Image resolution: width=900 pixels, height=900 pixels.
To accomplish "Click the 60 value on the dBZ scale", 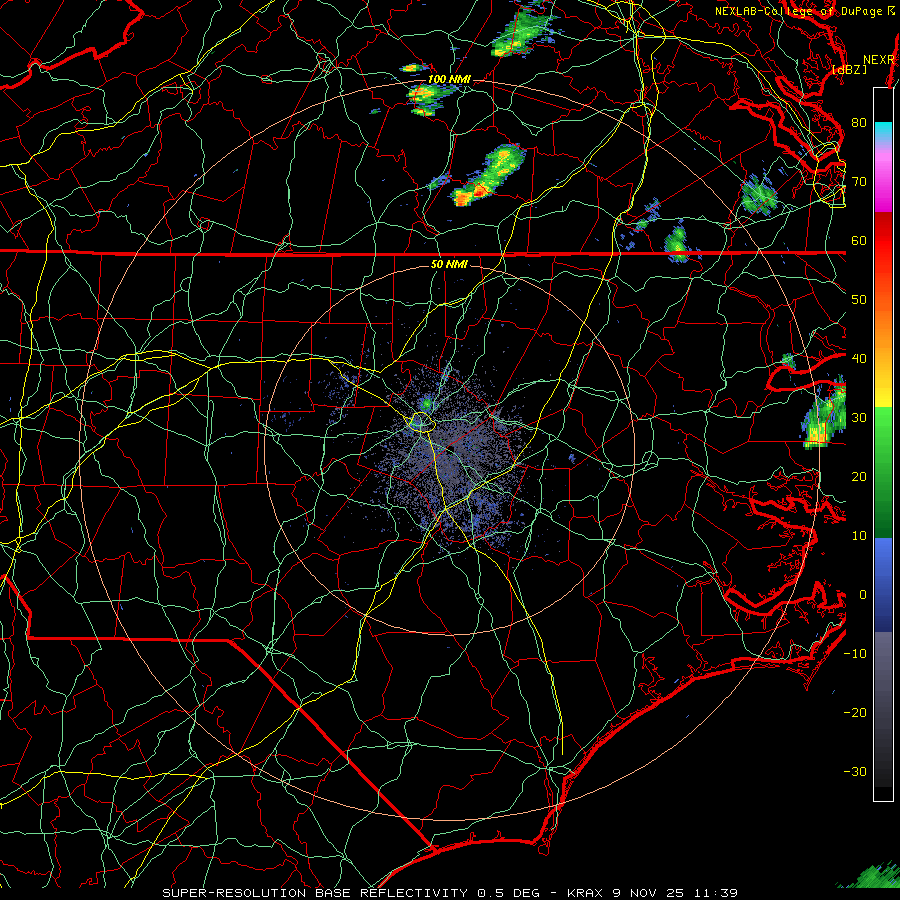I will coord(859,240).
